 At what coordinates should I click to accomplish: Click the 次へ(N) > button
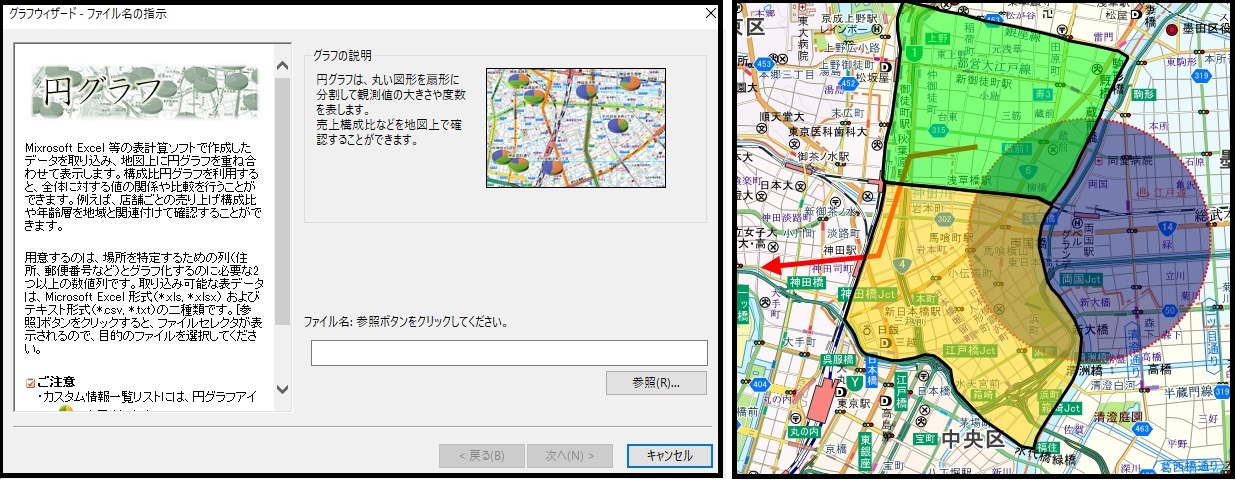click(x=569, y=456)
